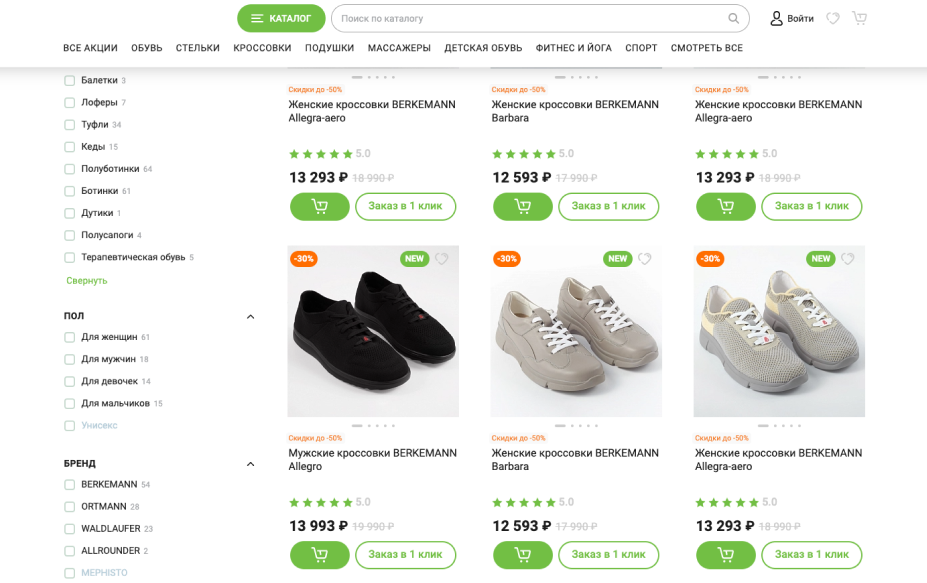The image size is (927, 583).
Task: Click the search magnifier icon
Action: (x=733, y=18)
